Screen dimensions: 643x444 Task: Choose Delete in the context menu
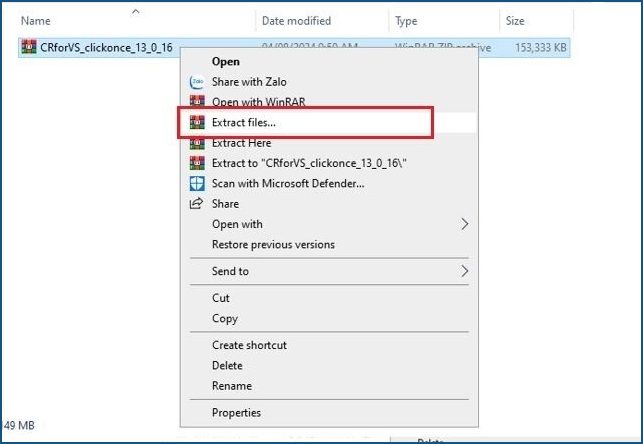coord(328,365)
